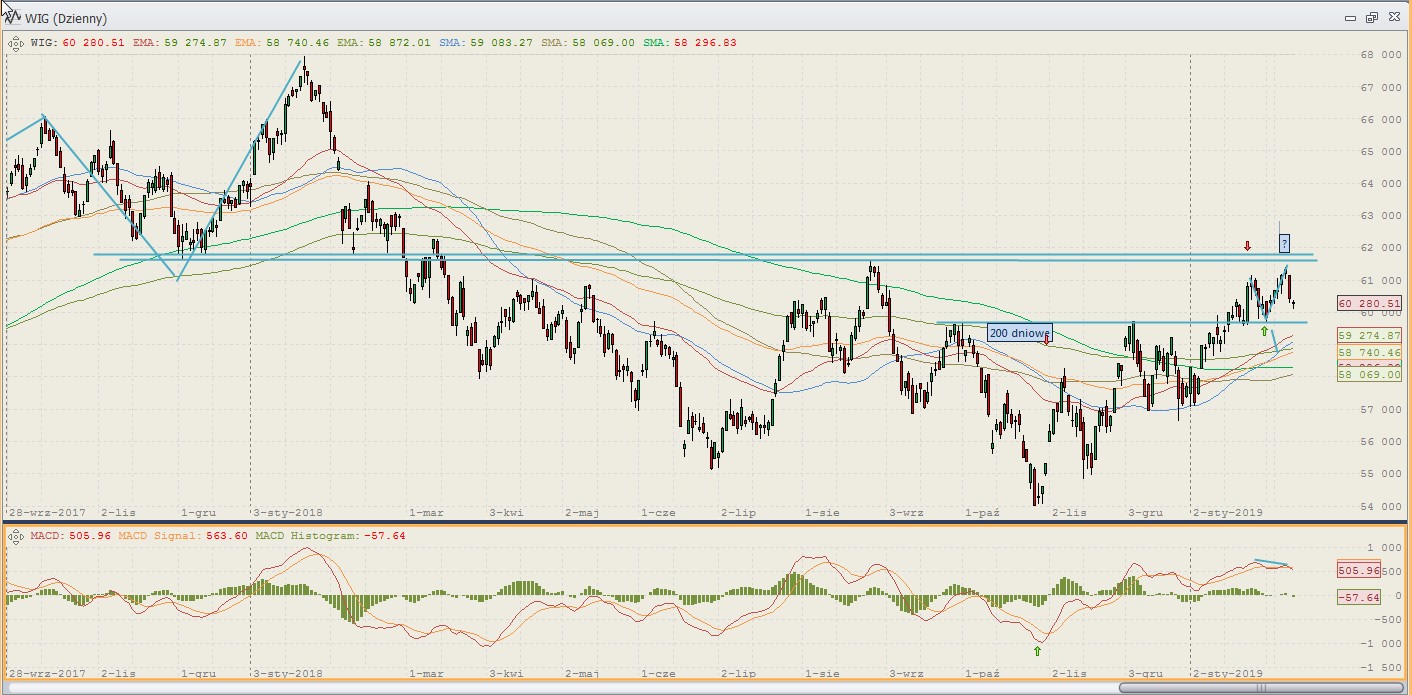Select the "200 dniowa" text label
The width and height of the screenshot is (1412, 695).
pos(1019,333)
